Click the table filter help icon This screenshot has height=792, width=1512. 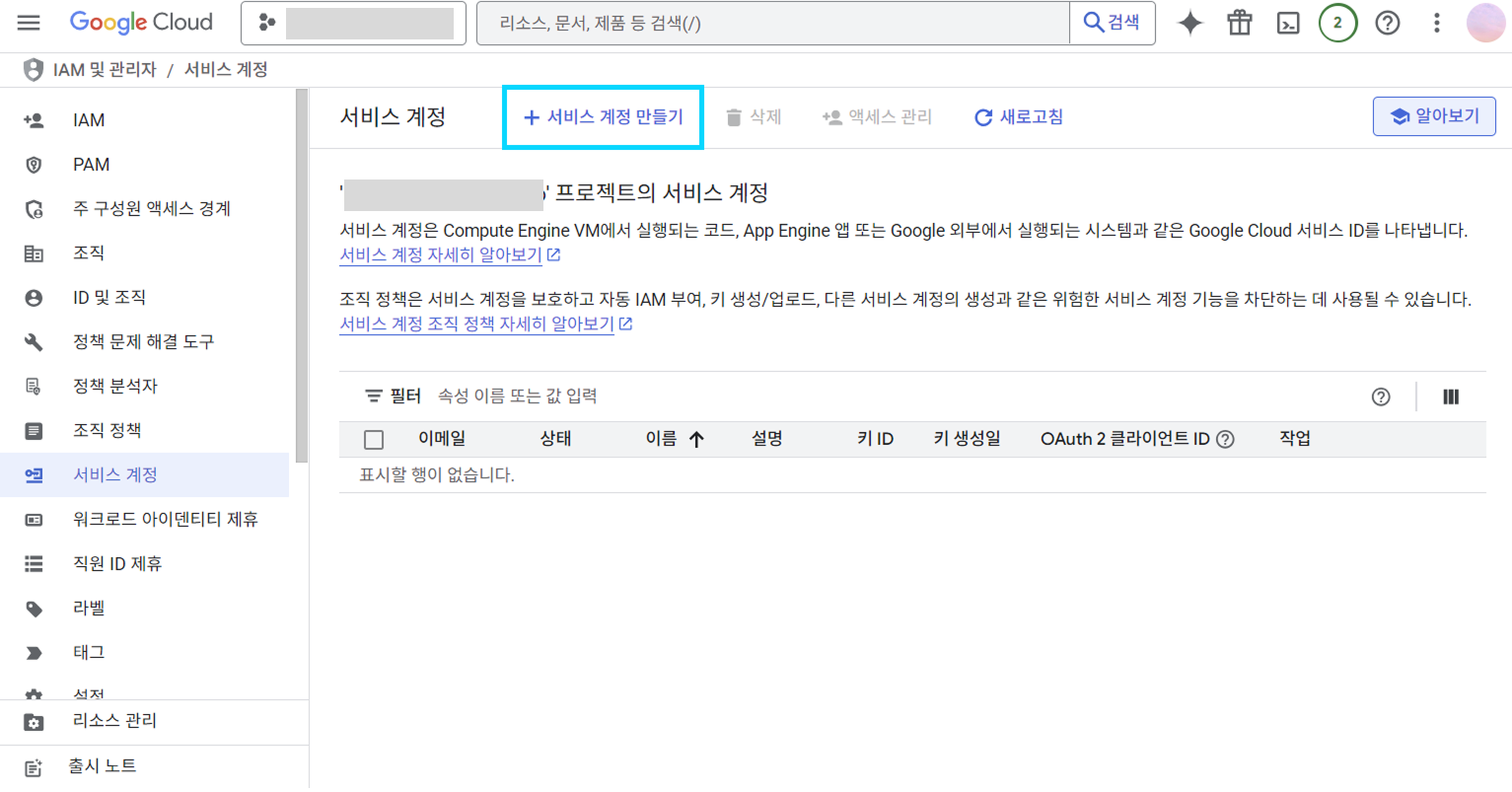(x=1381, y=396)
